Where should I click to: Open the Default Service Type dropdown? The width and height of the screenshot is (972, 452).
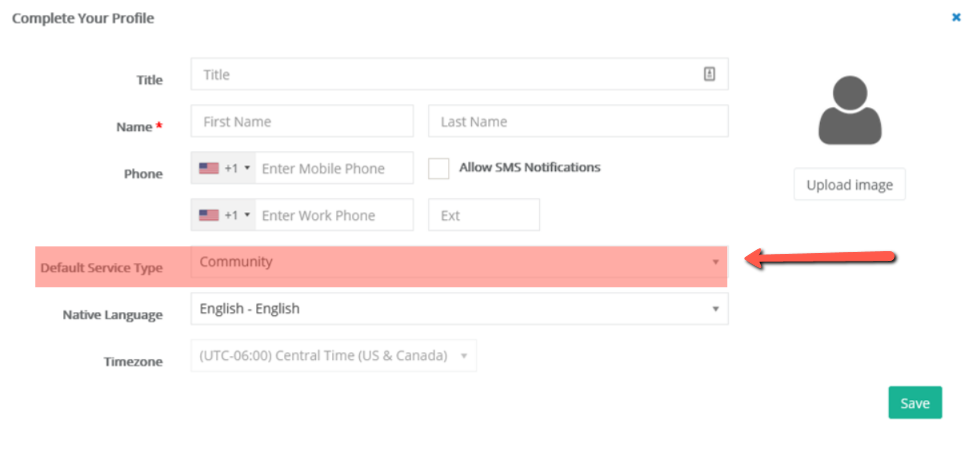(459, 262)
